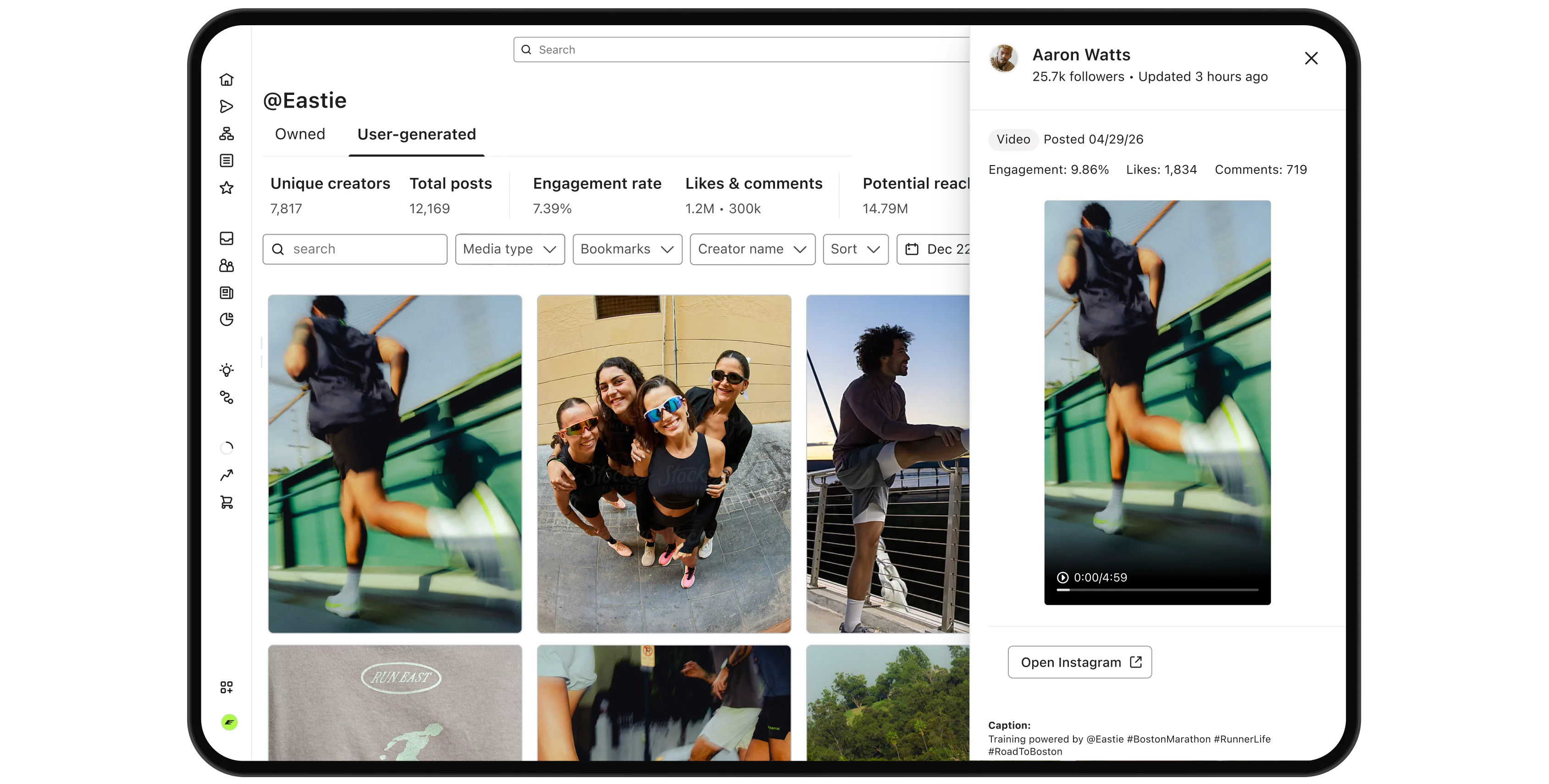Image resolution: width=1549 pixels, height=784 pixels.
Task: Open the four women group photo
Action: tap(664, 464)
